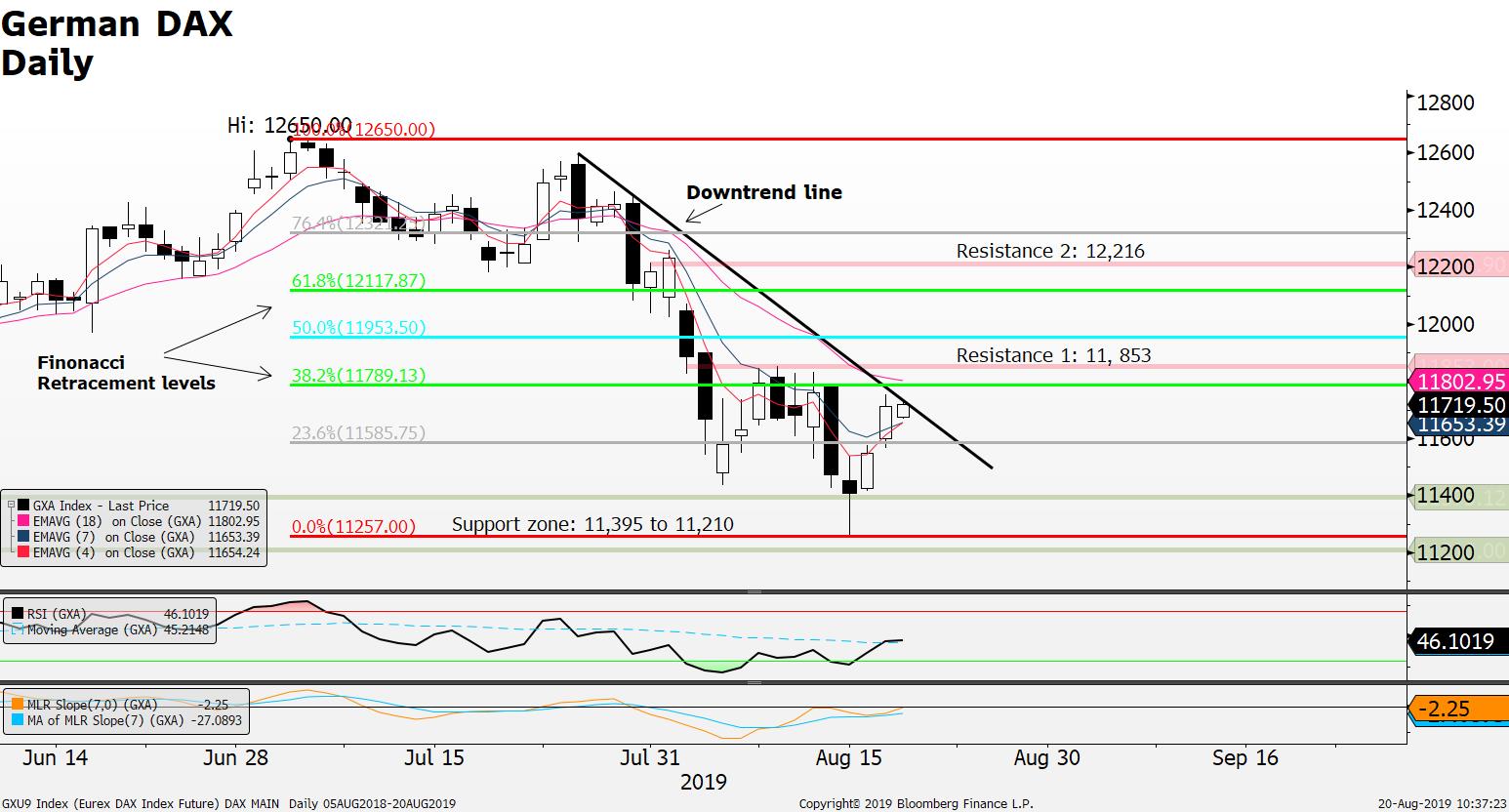Viewport: 1509px width, 812px height.
Task: Click the 12400 price axis label
Action: point(1446,210)
